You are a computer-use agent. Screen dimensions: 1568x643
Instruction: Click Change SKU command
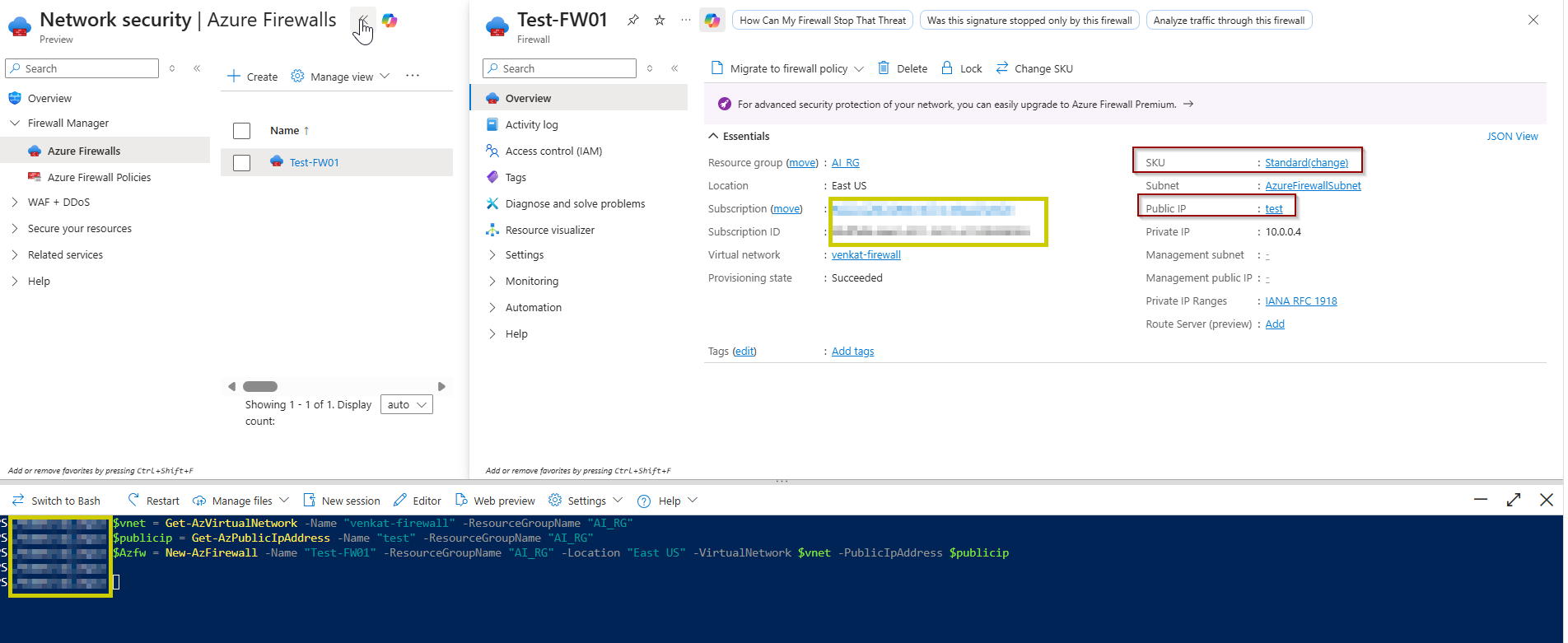[x=1034, y=69]
